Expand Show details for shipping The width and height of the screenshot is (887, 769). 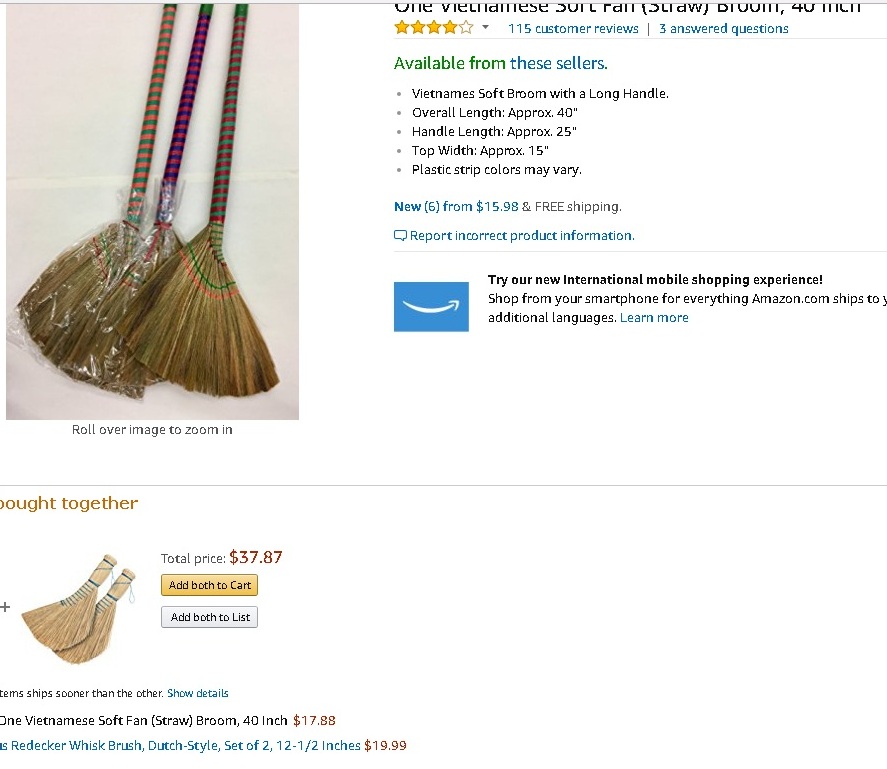(x=197, y=693)
